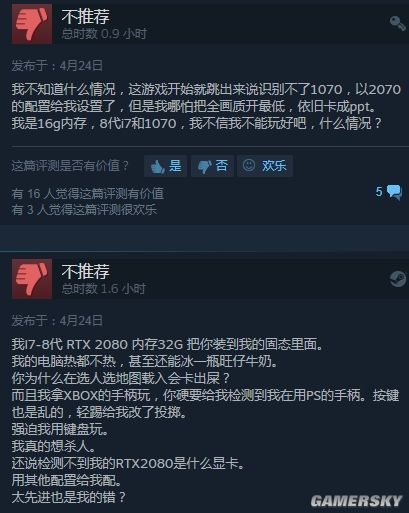Click the review text mentioning the XBOX 手柄
This screenshot has width=409, height=513.
coord(205,404)
